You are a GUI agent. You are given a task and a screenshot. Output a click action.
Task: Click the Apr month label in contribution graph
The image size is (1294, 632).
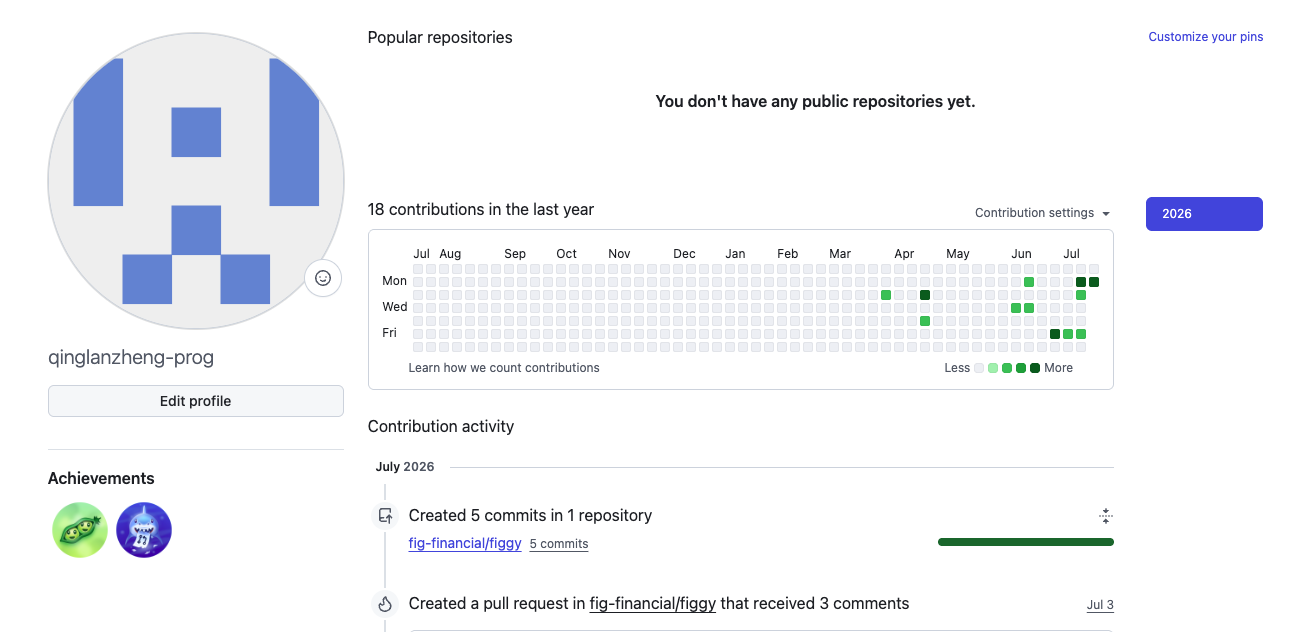[904, 254]
